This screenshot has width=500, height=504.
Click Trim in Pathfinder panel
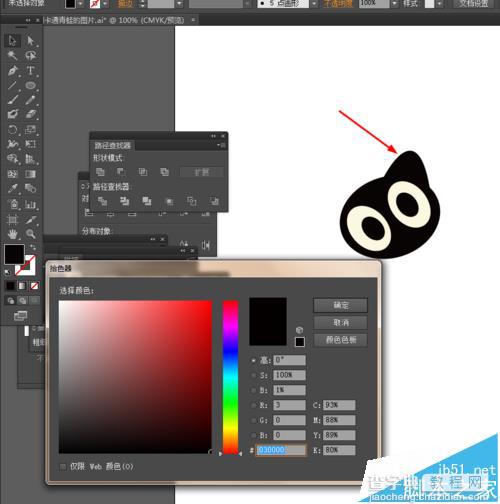point(124,201)
